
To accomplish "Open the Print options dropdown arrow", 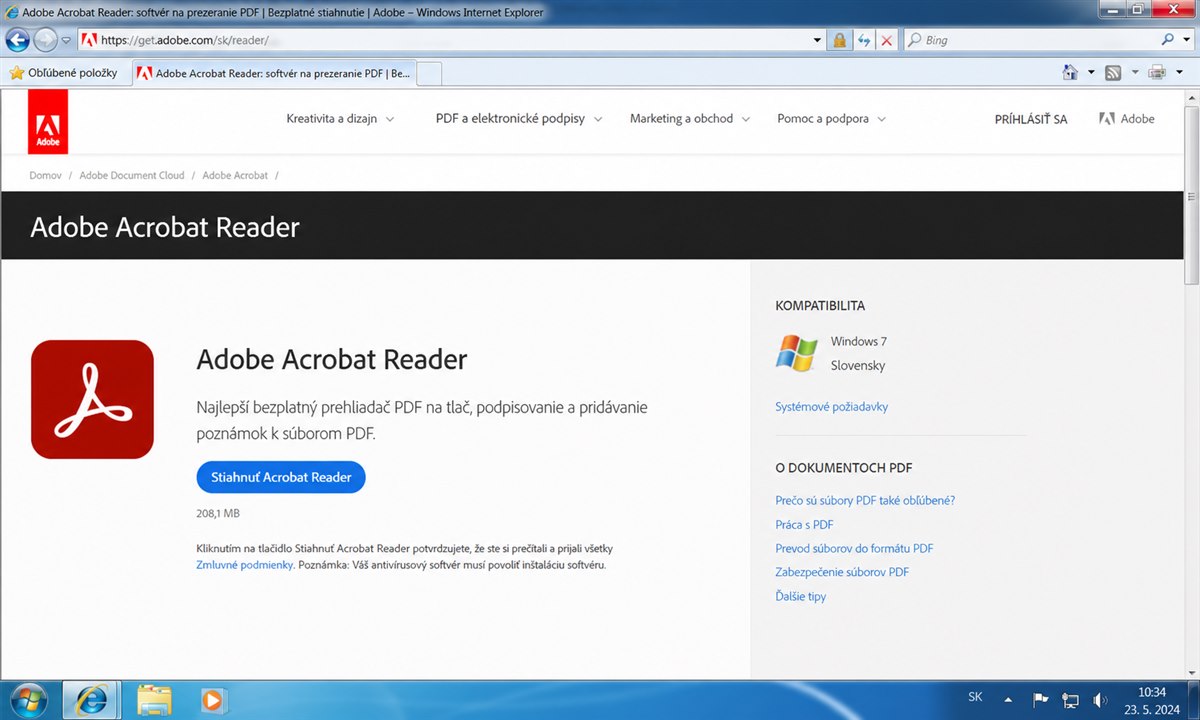I will coord(1180,72).
